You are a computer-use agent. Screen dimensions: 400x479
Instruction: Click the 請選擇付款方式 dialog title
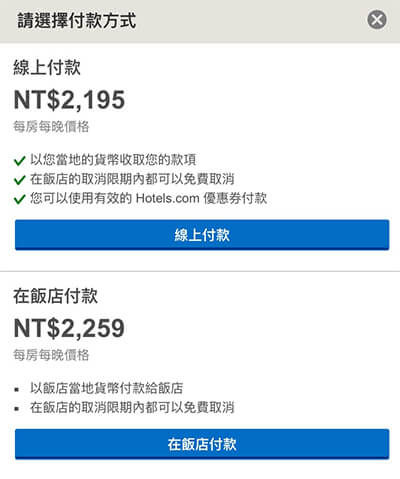click(x=77, y=20)
